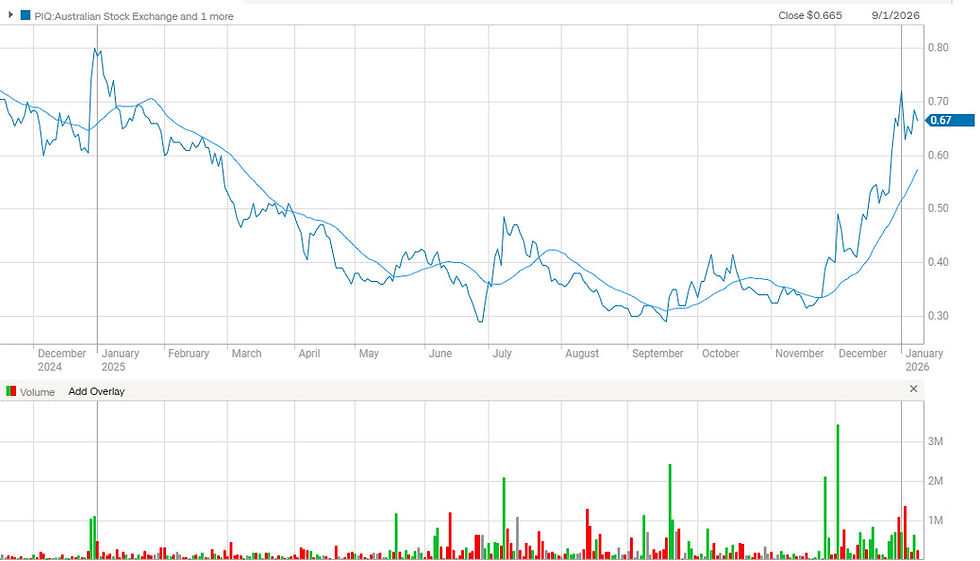Click the March axis label
Screen dimensions: 980x561
tap(246, 354)
